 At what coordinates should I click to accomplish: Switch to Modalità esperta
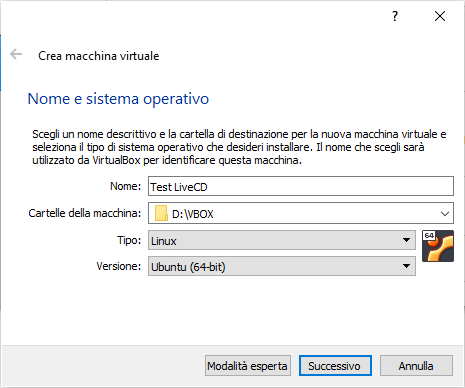(248, 366)
